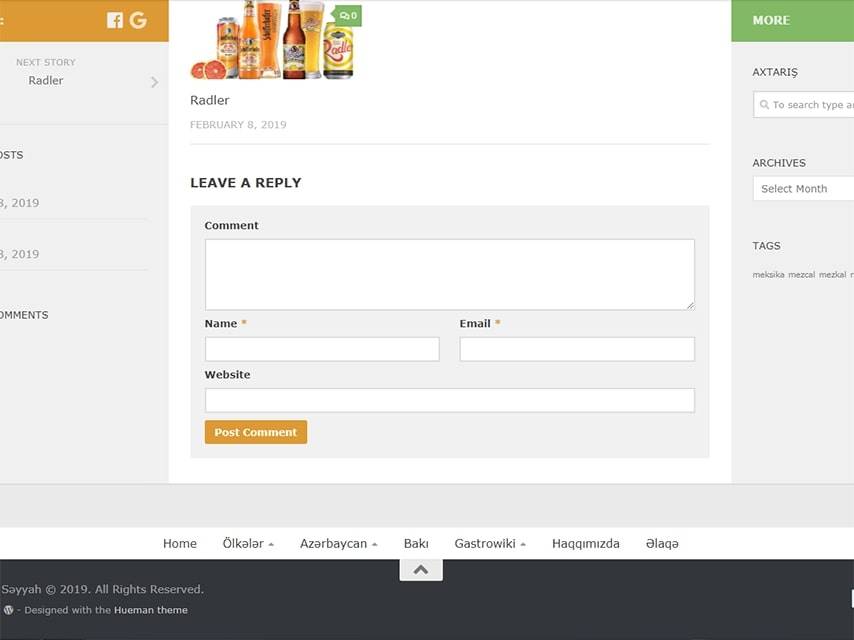The width and height of the screenshot is (854, 640).
Task: Expand the Ölkələr menu
Action: [x=248, y=544]
